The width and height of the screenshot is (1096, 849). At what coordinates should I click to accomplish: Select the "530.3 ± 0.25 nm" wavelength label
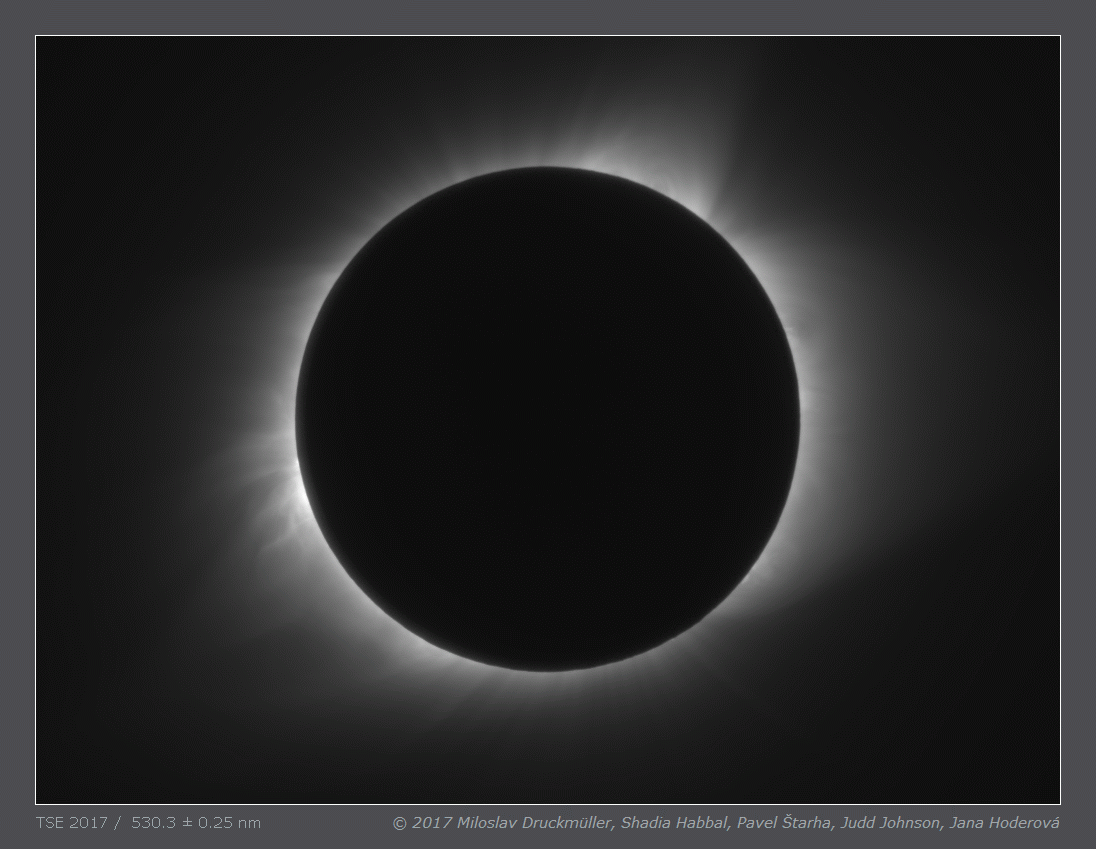point(196,823)
